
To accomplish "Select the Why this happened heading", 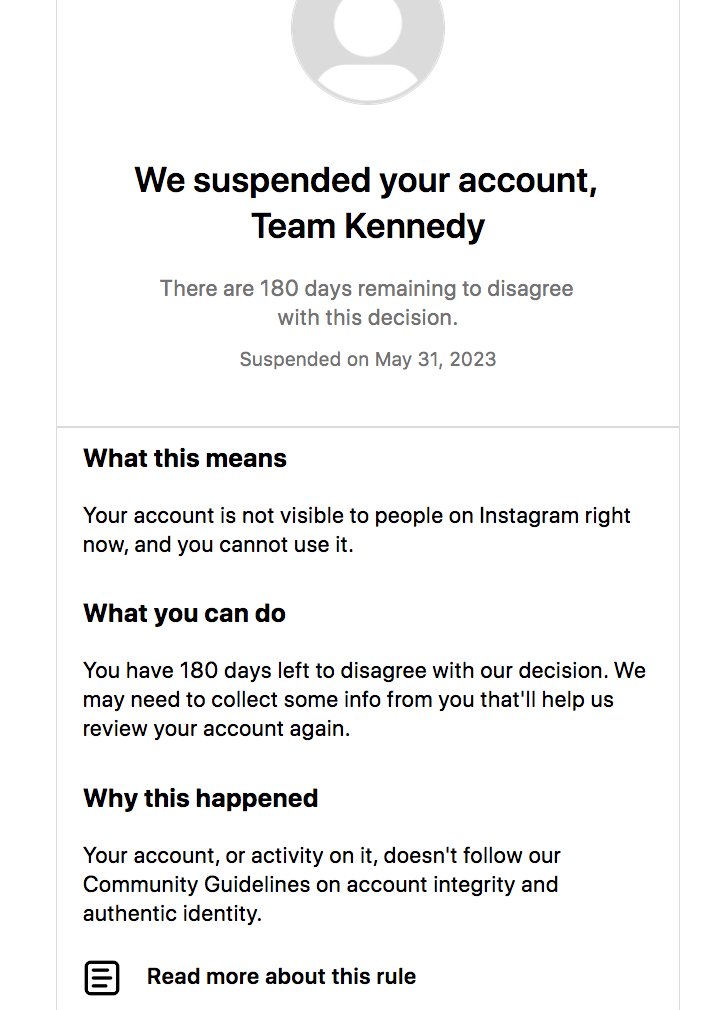I will [x=200, y=798].
